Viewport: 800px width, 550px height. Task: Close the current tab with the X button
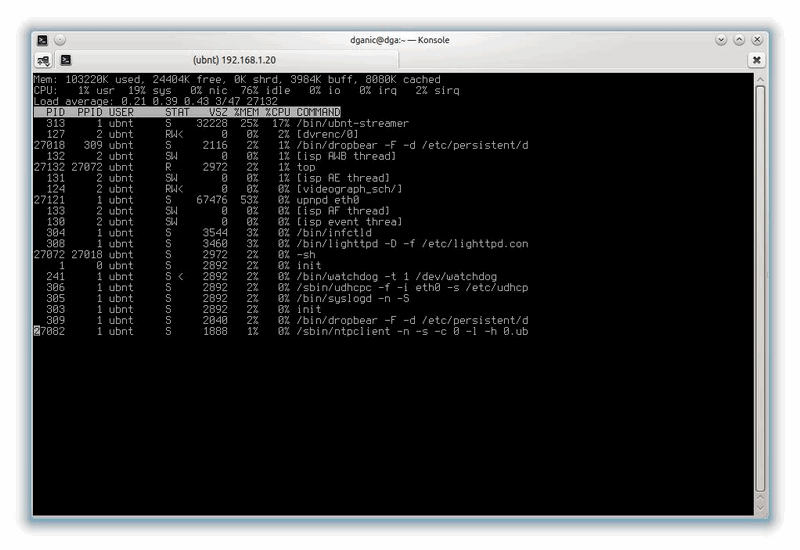(x=757, y=60)
